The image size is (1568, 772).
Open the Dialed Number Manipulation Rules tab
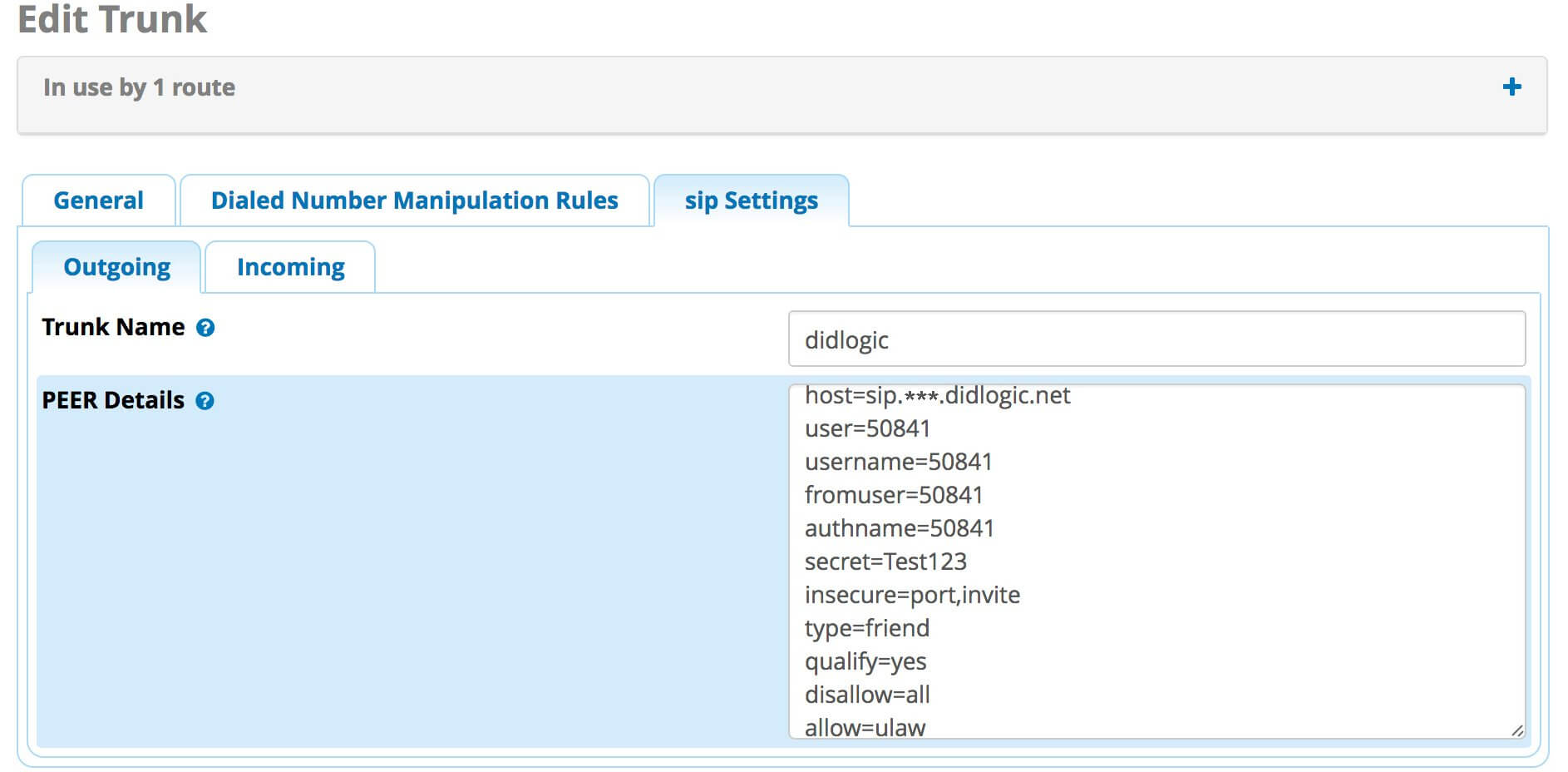click(x=414, y=200)
